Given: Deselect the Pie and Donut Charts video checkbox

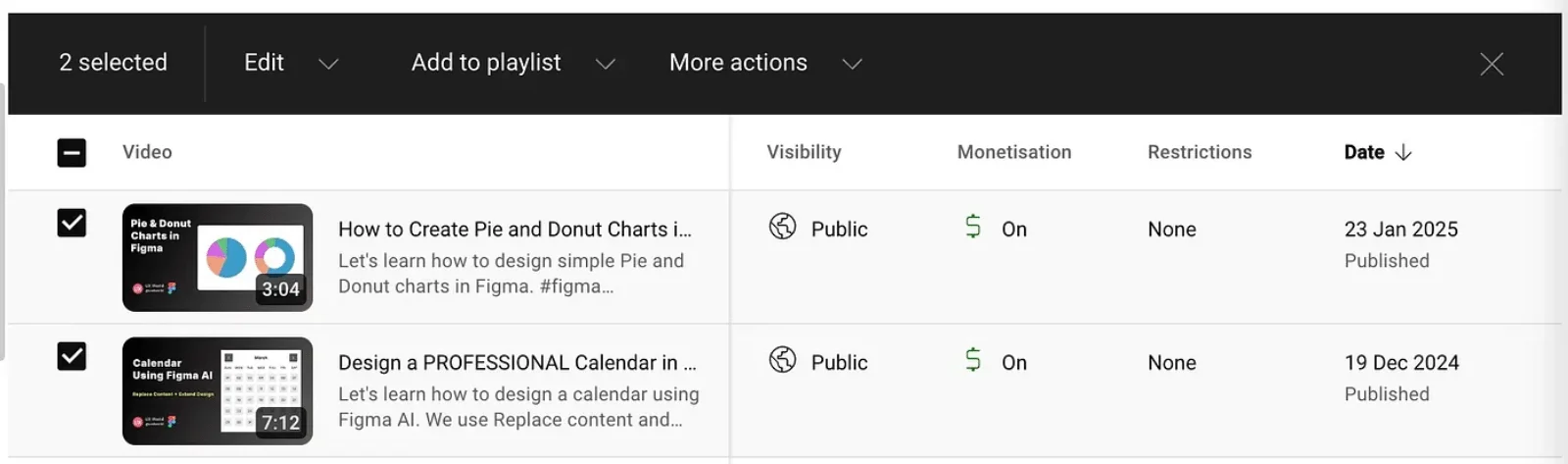Looking at the screenshot, I should [72, 223].
